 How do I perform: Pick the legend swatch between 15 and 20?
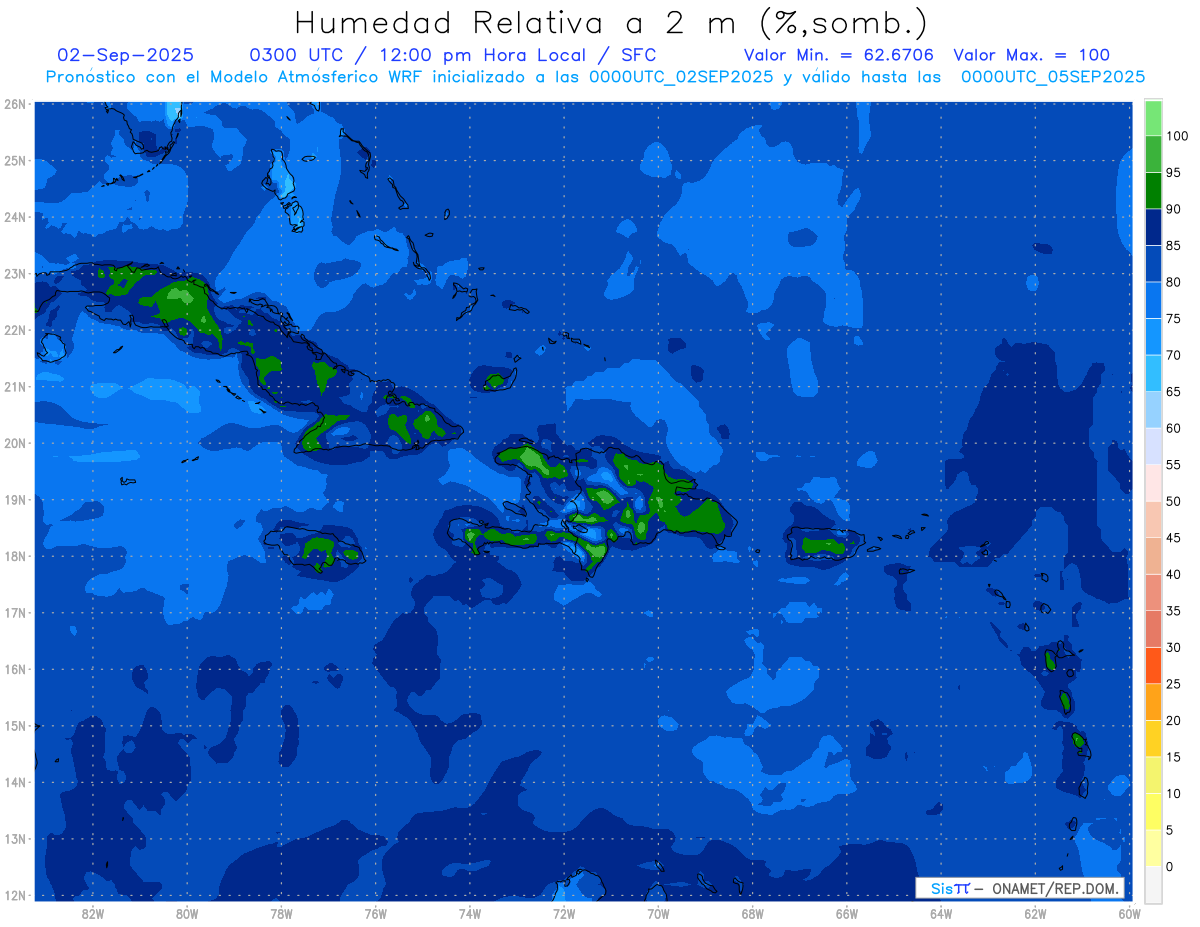click(x=1153, y=738)
